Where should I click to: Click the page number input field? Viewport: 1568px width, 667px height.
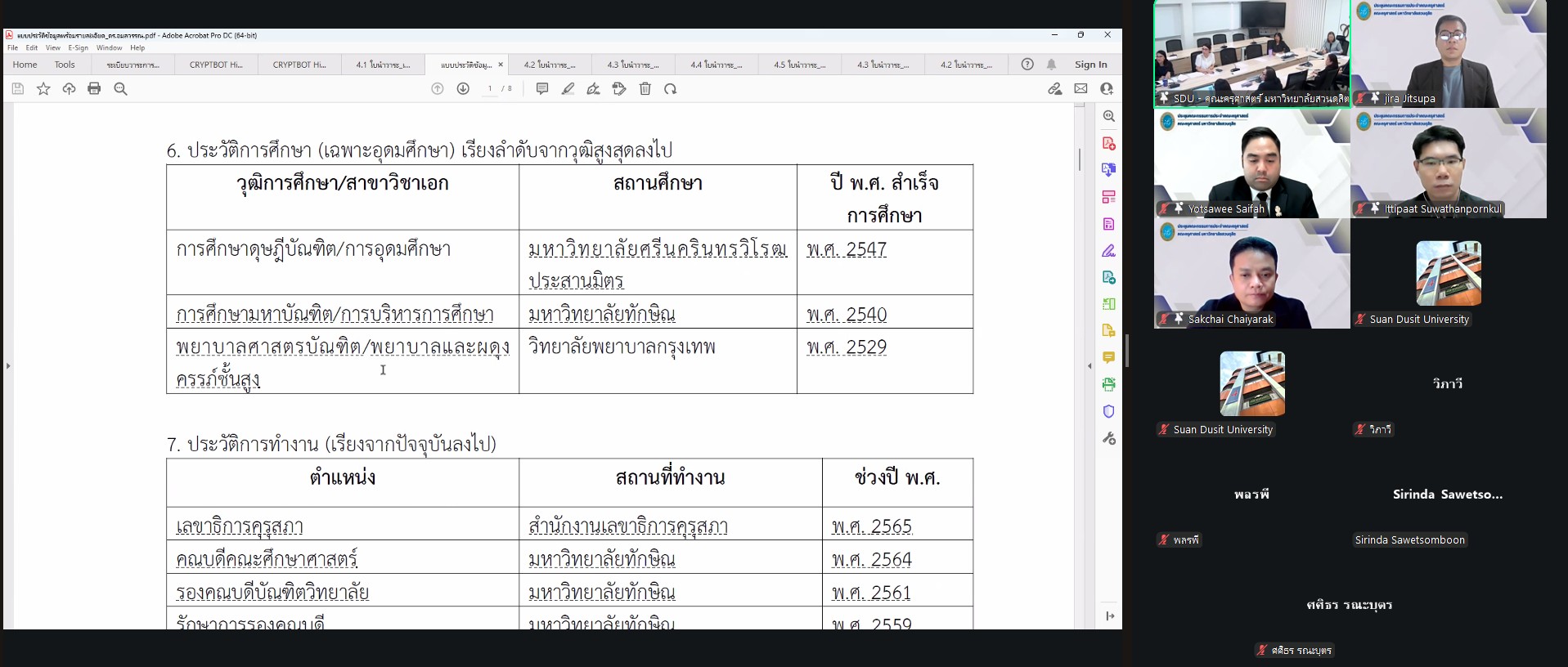click(x=490, y=88)
